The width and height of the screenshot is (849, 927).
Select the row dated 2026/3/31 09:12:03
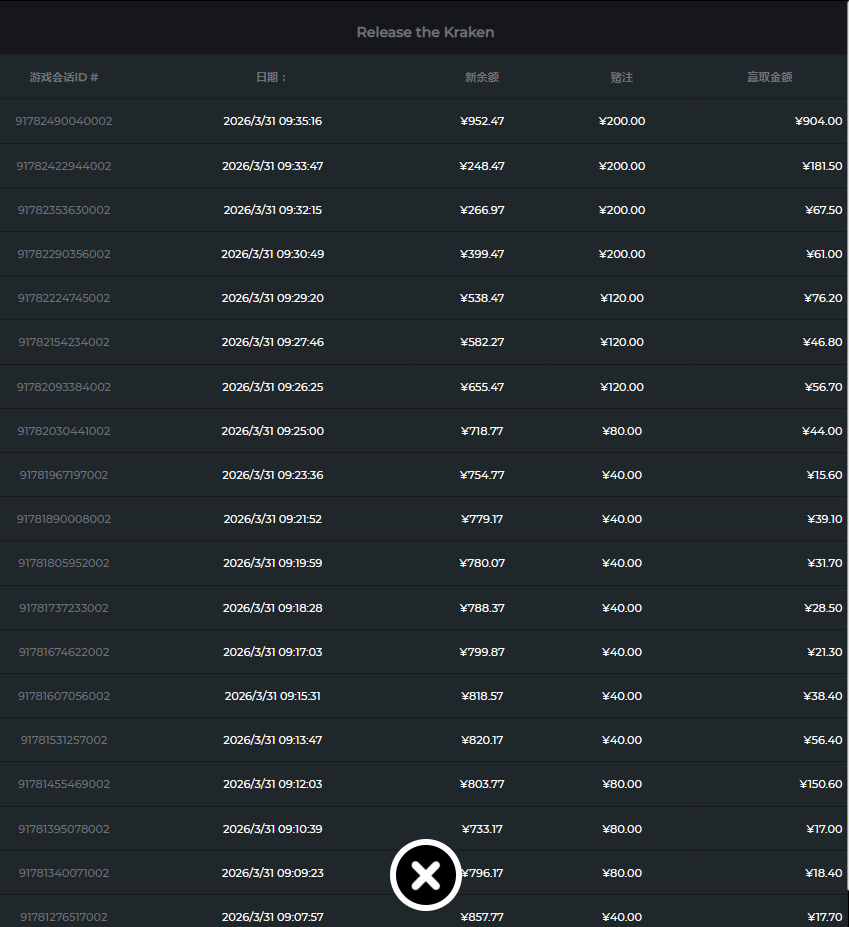click(272, 784)
